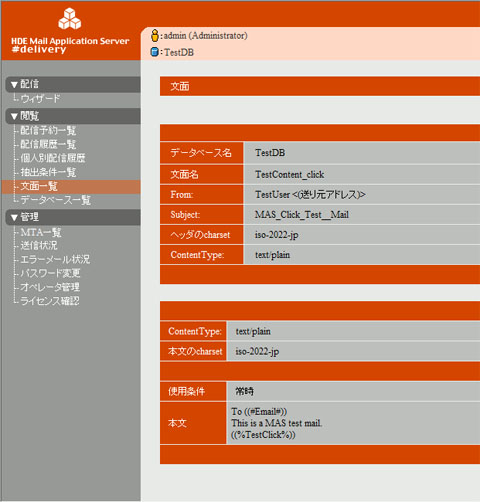
Task: Open エラーメール状況 in sidebar
Action: 55,259
